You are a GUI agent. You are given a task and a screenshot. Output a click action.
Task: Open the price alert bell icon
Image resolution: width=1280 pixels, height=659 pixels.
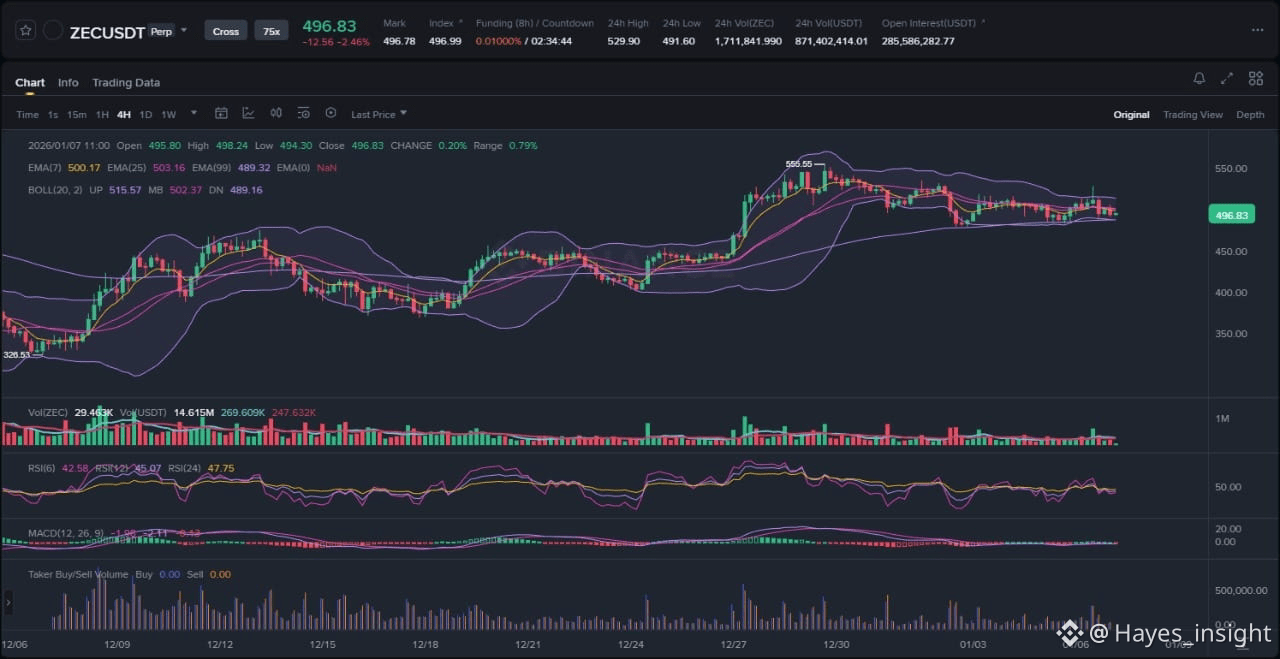click(x=1199, y=79)
